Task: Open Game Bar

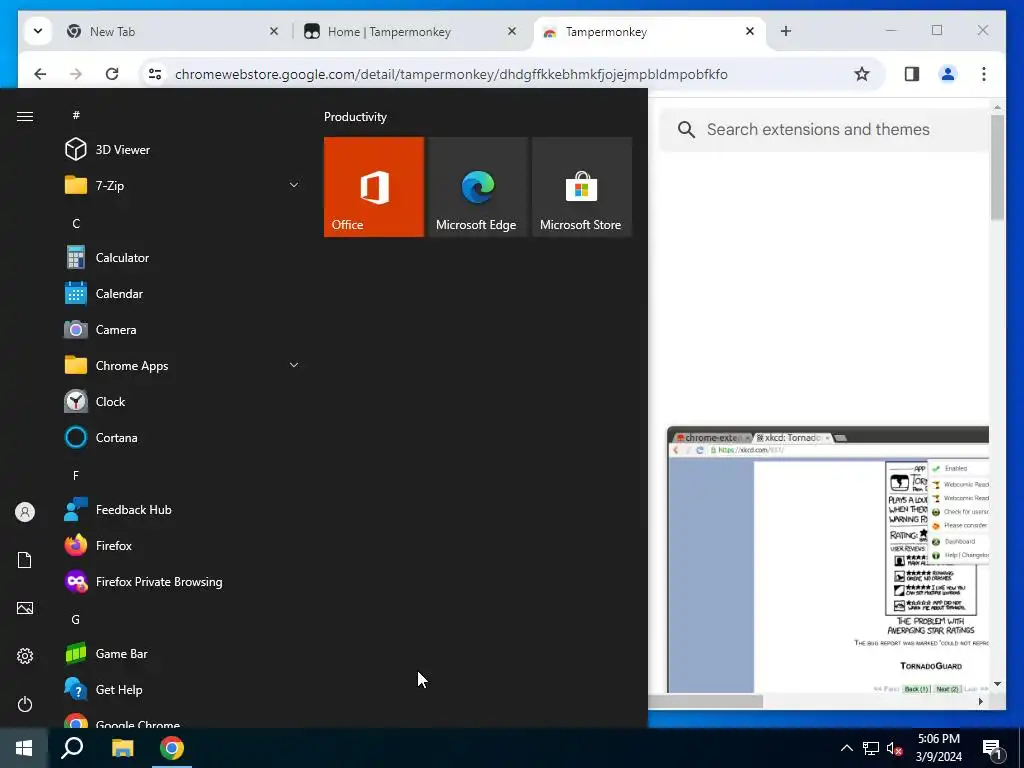Action: click(x=183, y=653)
